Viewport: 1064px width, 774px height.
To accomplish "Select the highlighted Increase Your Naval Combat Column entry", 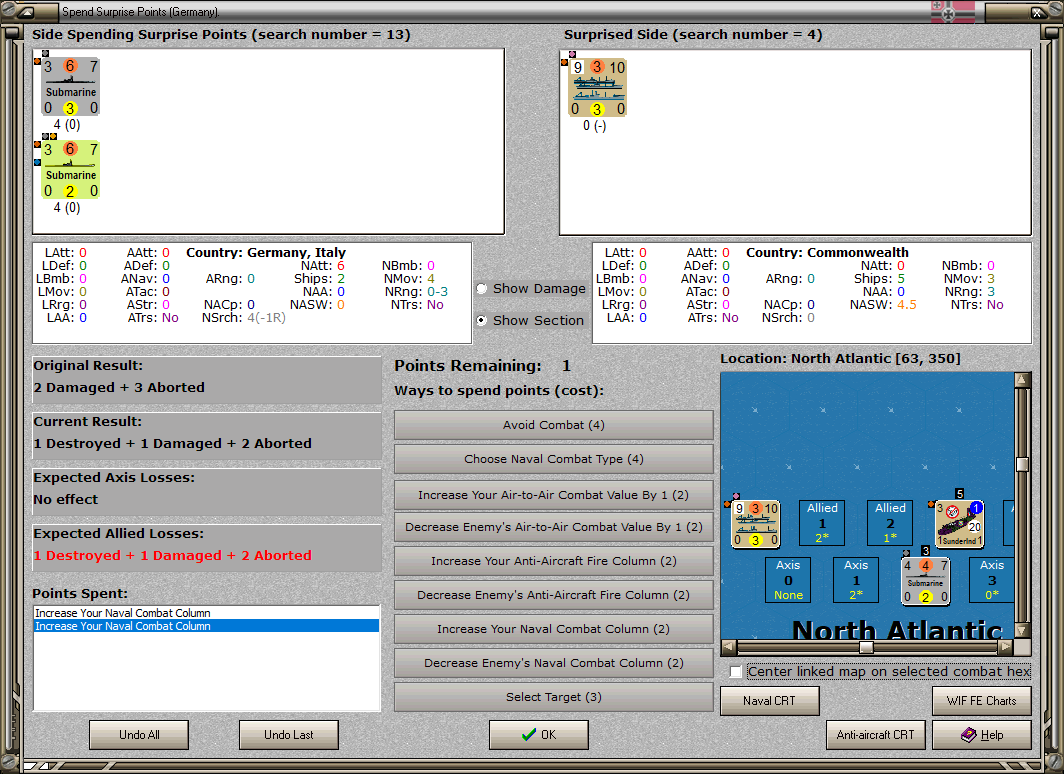I will coord(206,626).
